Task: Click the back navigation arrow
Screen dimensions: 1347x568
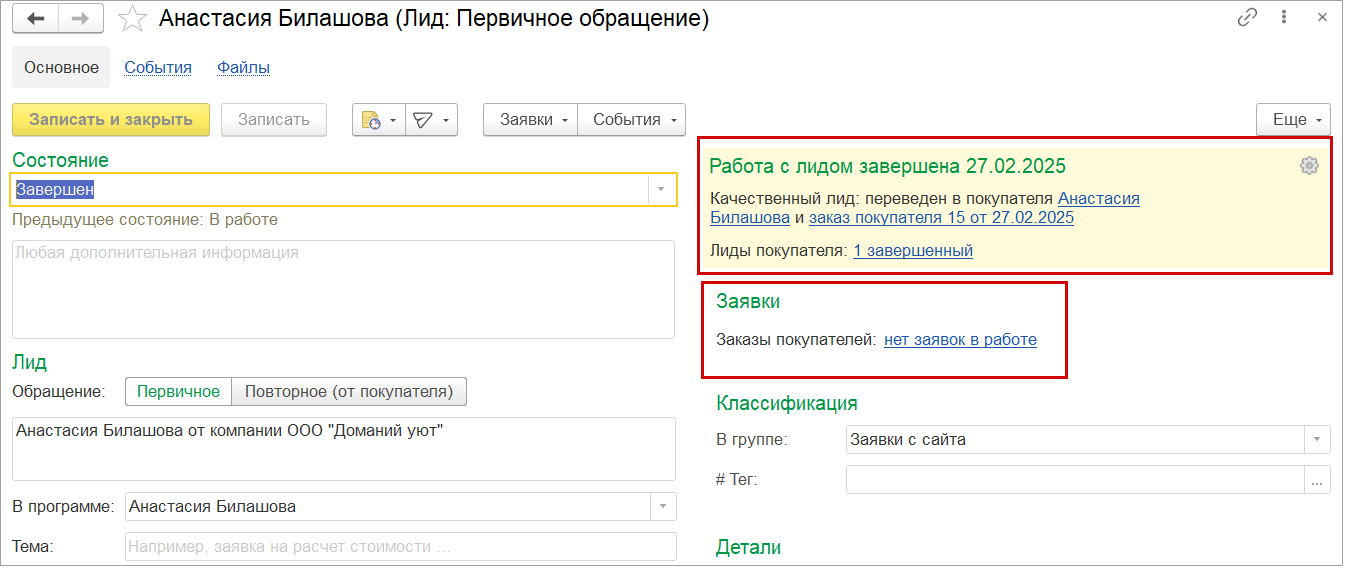Action: [x=36, y=19]
